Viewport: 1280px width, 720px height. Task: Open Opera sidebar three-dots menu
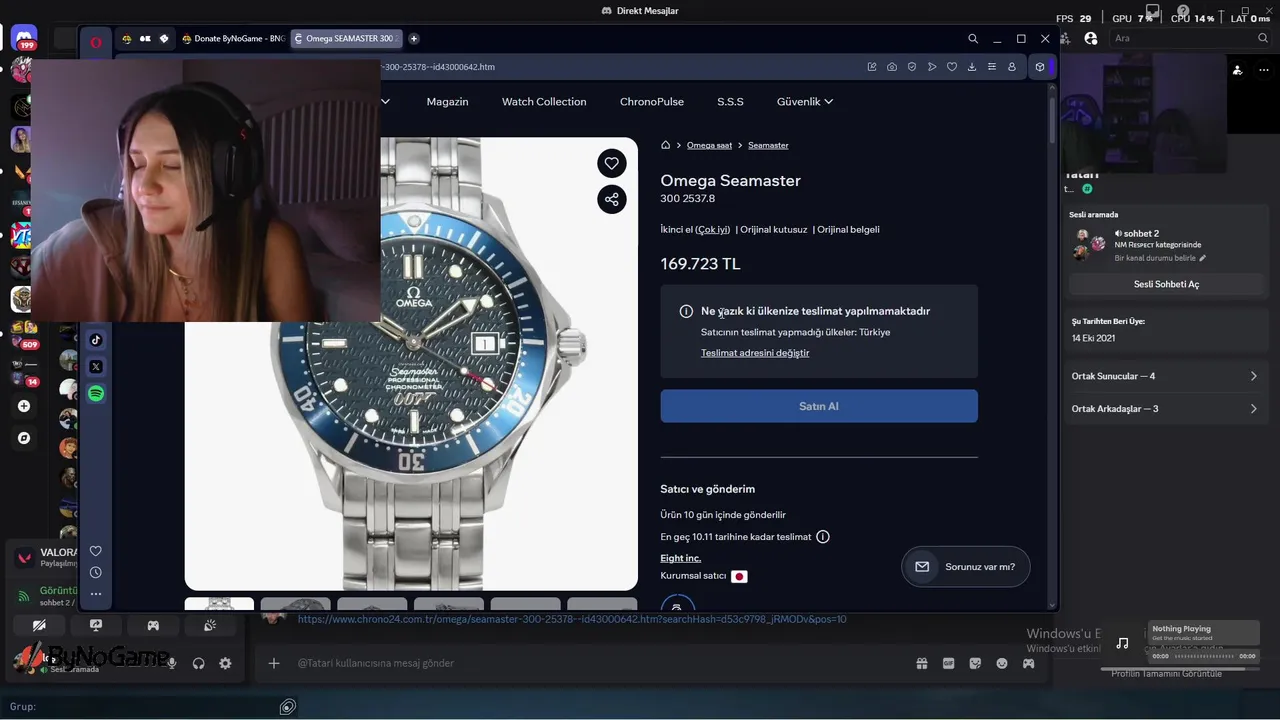click(x=96, y=594)
